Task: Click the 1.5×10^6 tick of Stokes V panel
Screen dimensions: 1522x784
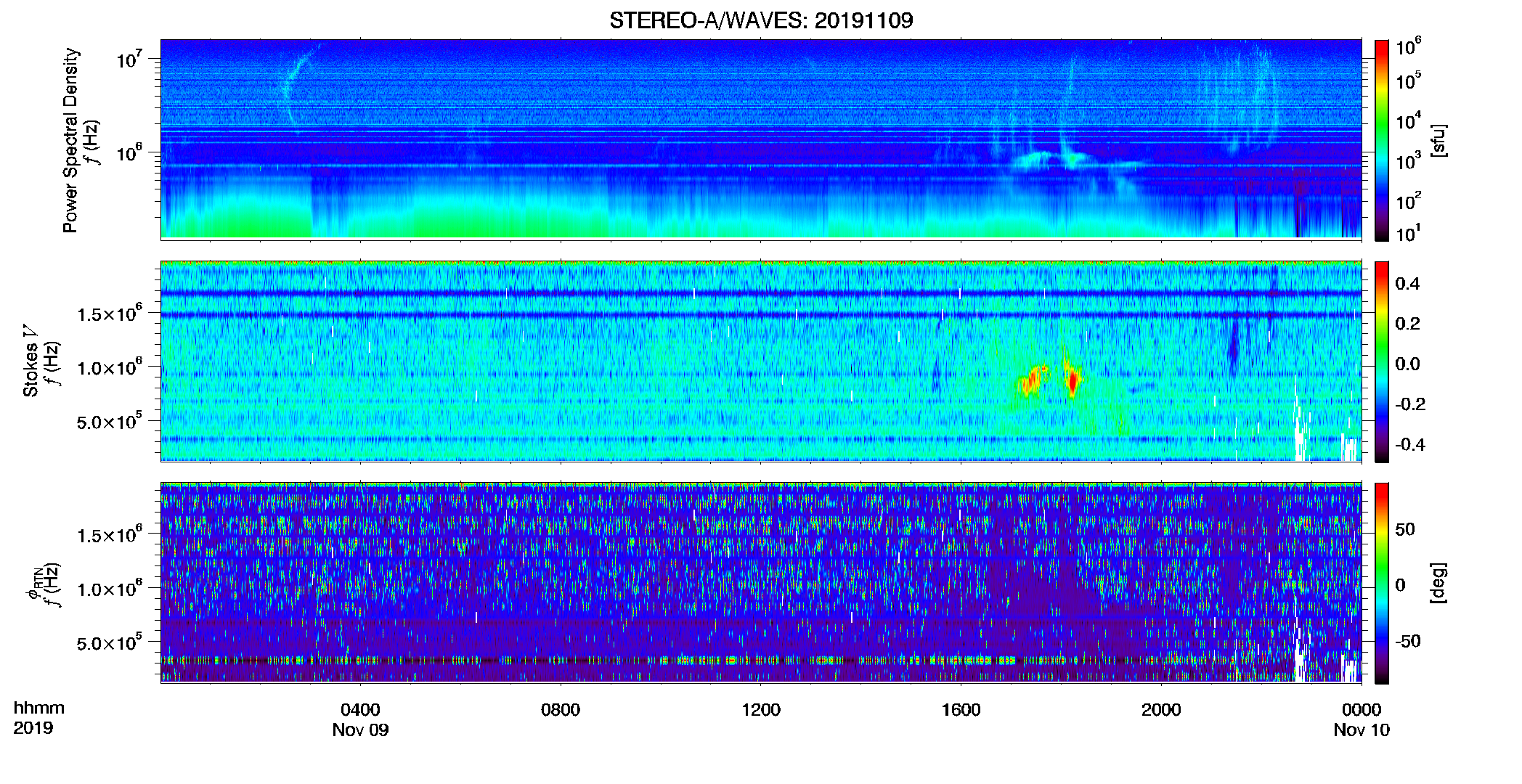Action: 110,314
